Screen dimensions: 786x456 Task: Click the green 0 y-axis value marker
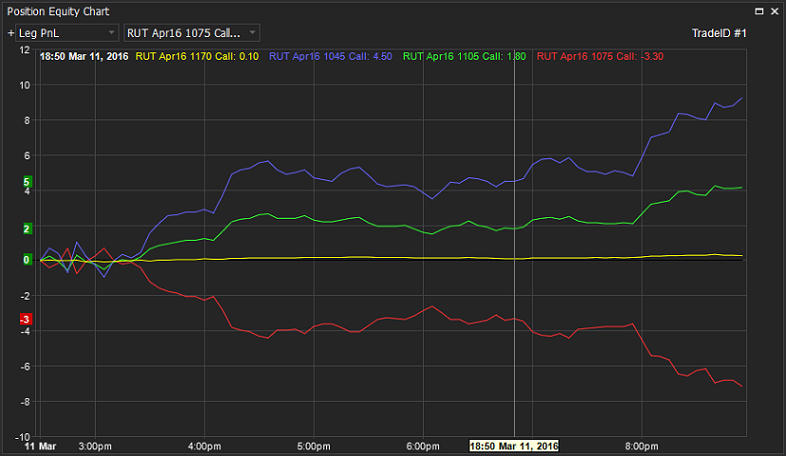[27, 260]
